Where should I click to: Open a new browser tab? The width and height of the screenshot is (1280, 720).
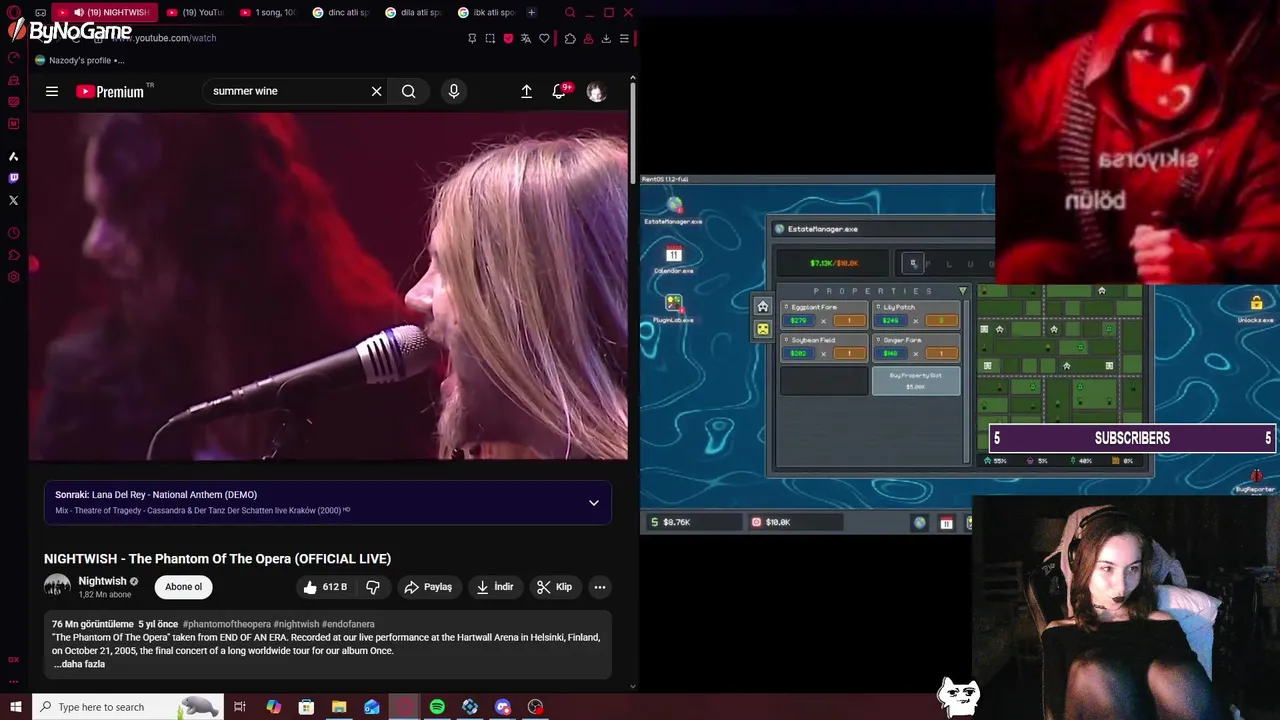531,12
